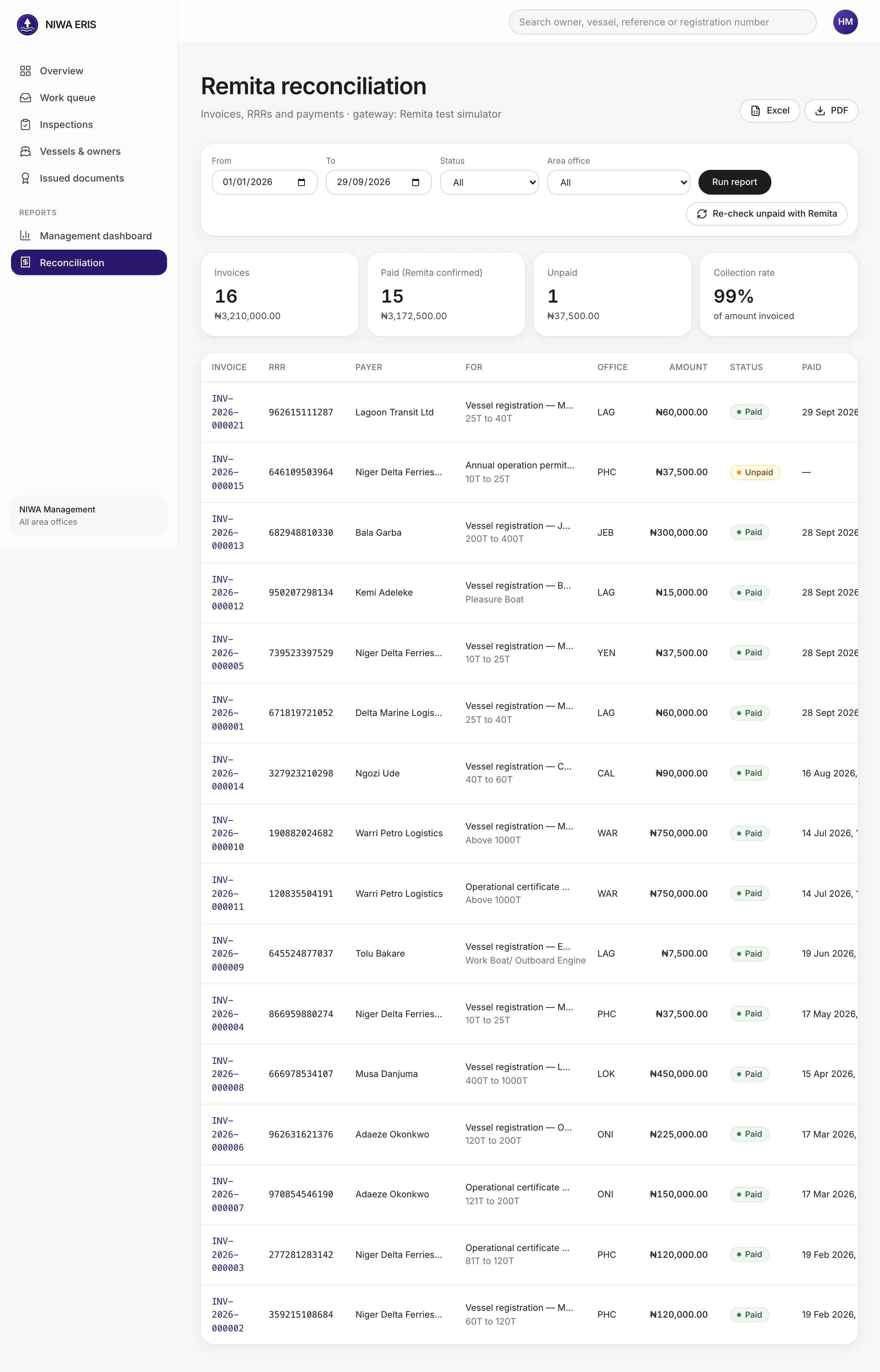
Task: Click payer Tolu Bakare
Action: 380,954
